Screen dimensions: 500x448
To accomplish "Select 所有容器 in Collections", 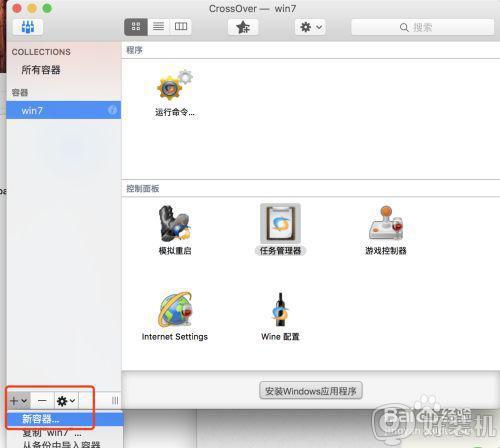I will pos(41,70).
